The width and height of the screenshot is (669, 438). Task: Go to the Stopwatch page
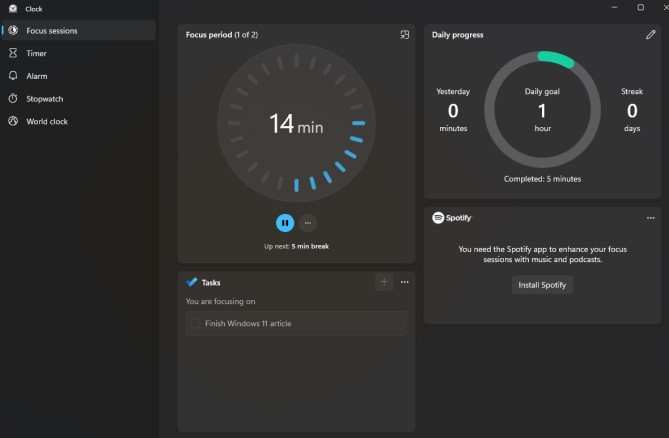click(79, 99)
